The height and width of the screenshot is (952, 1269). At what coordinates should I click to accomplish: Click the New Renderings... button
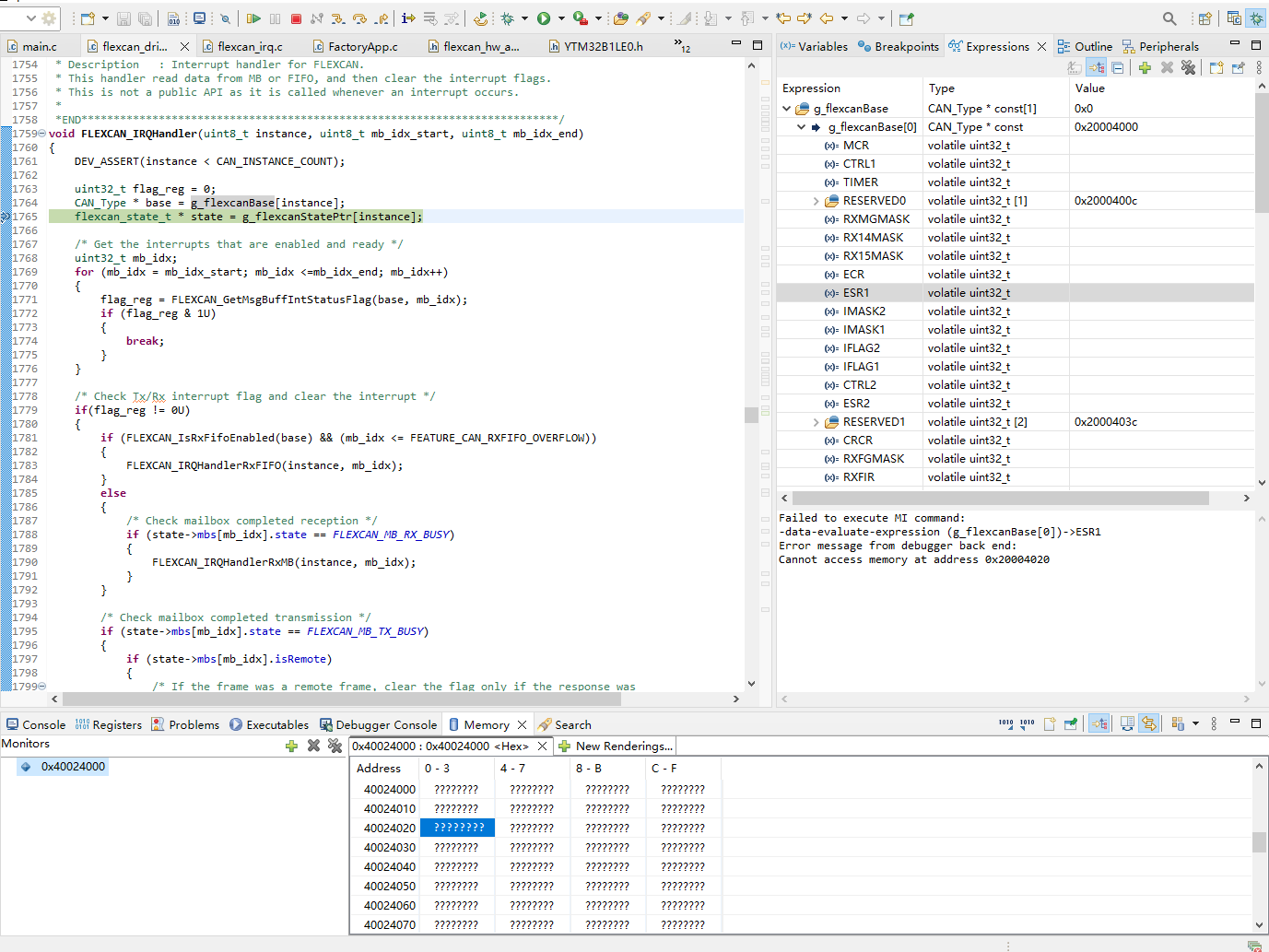616,746
